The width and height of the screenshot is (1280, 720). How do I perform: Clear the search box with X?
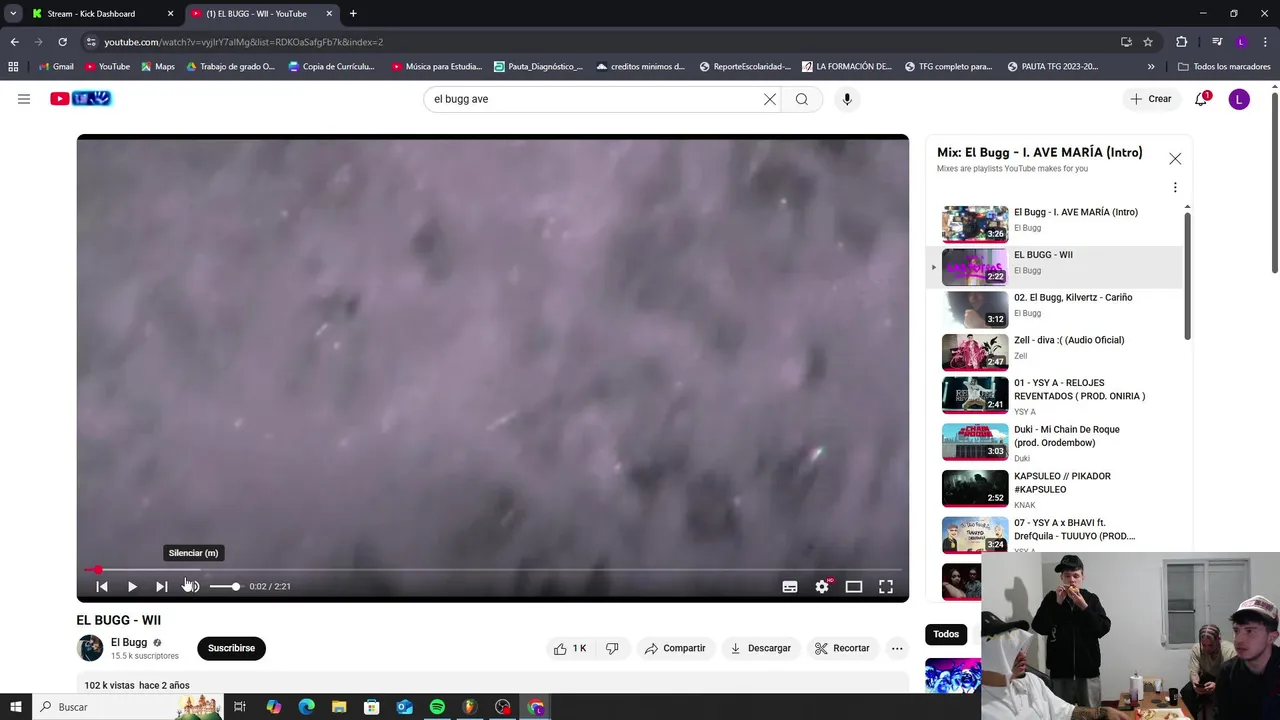tap(770, 99)
